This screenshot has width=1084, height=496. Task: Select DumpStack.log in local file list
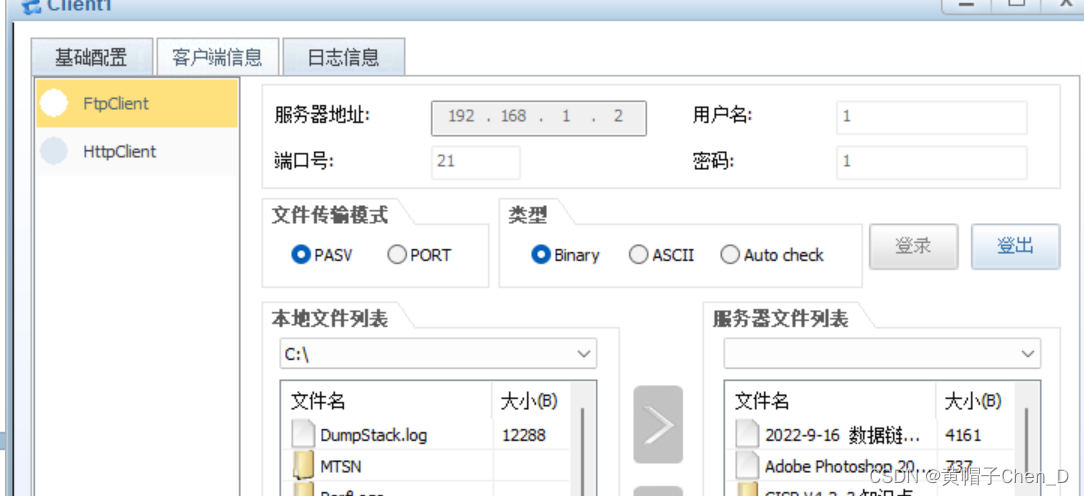[x=373, y=435]
